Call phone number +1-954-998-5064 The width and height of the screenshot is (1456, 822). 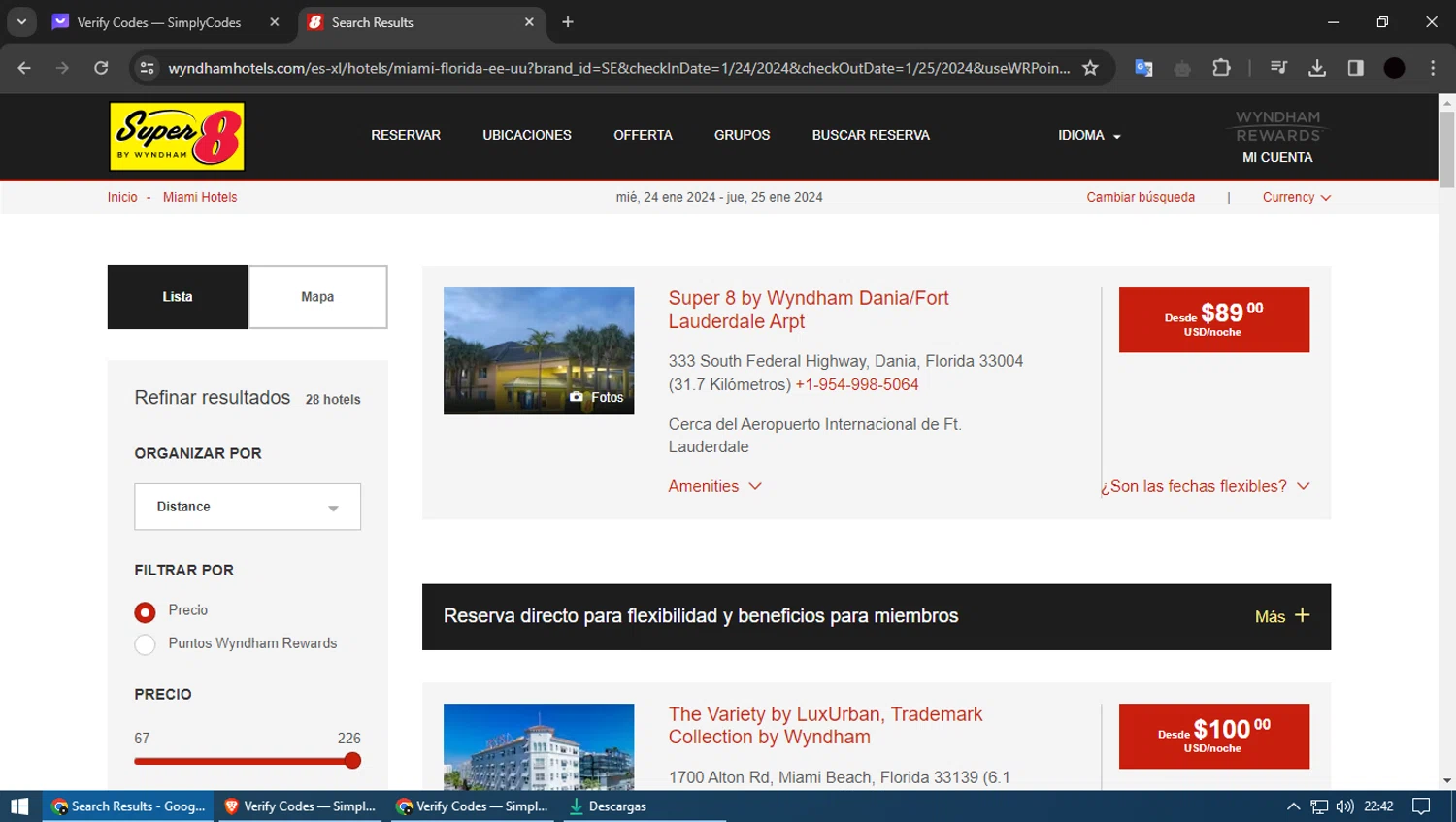coord(857,384)
